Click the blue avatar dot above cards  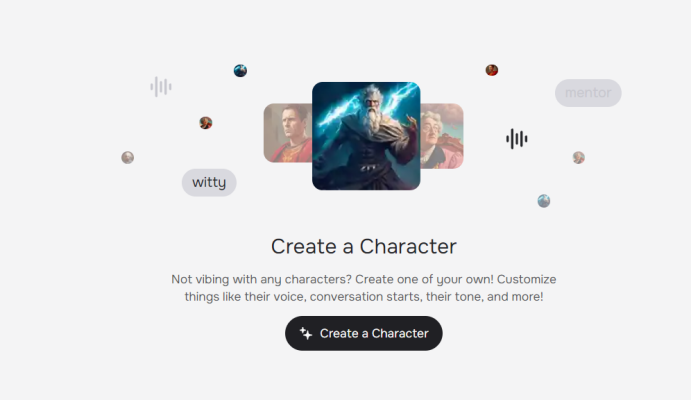pos(240,71)
